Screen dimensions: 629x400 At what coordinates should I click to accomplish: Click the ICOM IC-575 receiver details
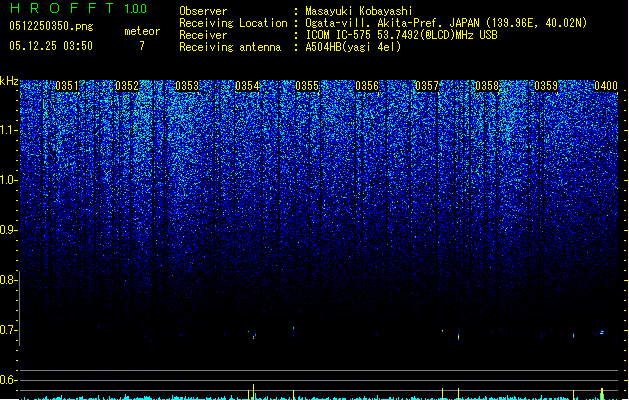[402, 35]
